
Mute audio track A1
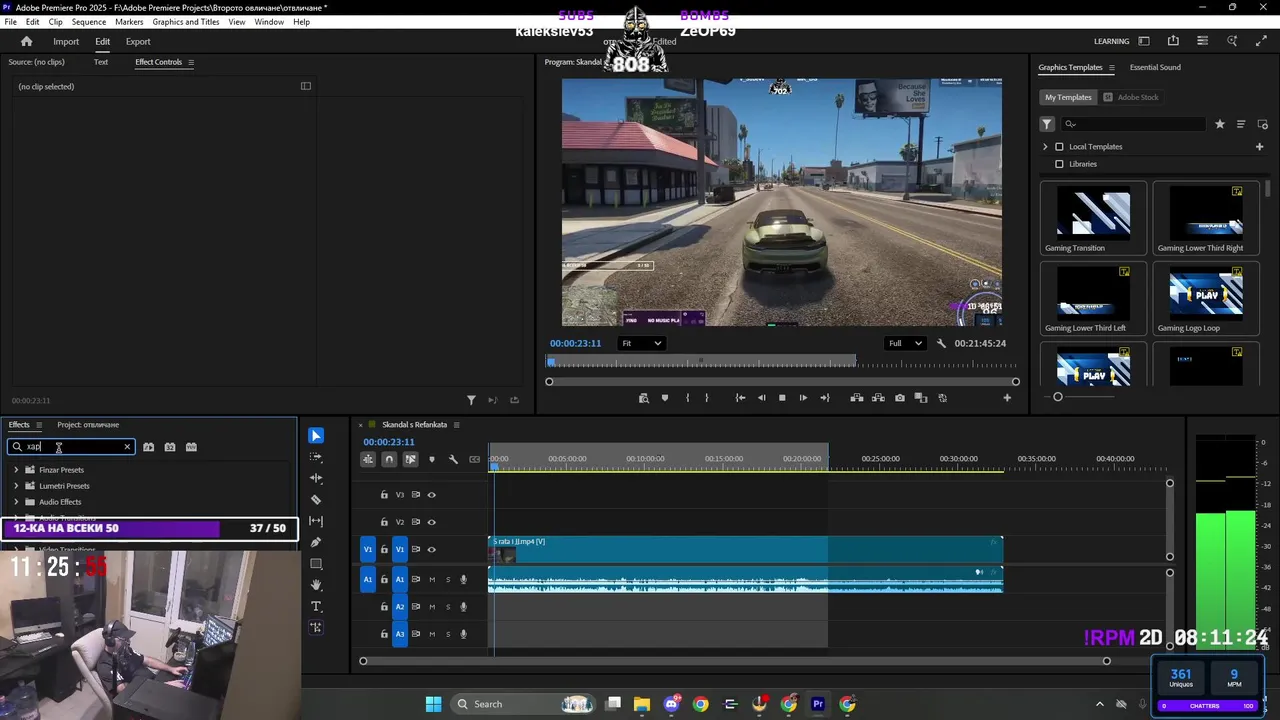432,579
